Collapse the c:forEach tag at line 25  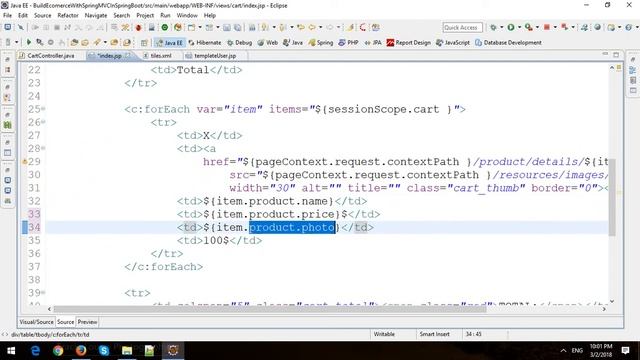coord(43,109)
